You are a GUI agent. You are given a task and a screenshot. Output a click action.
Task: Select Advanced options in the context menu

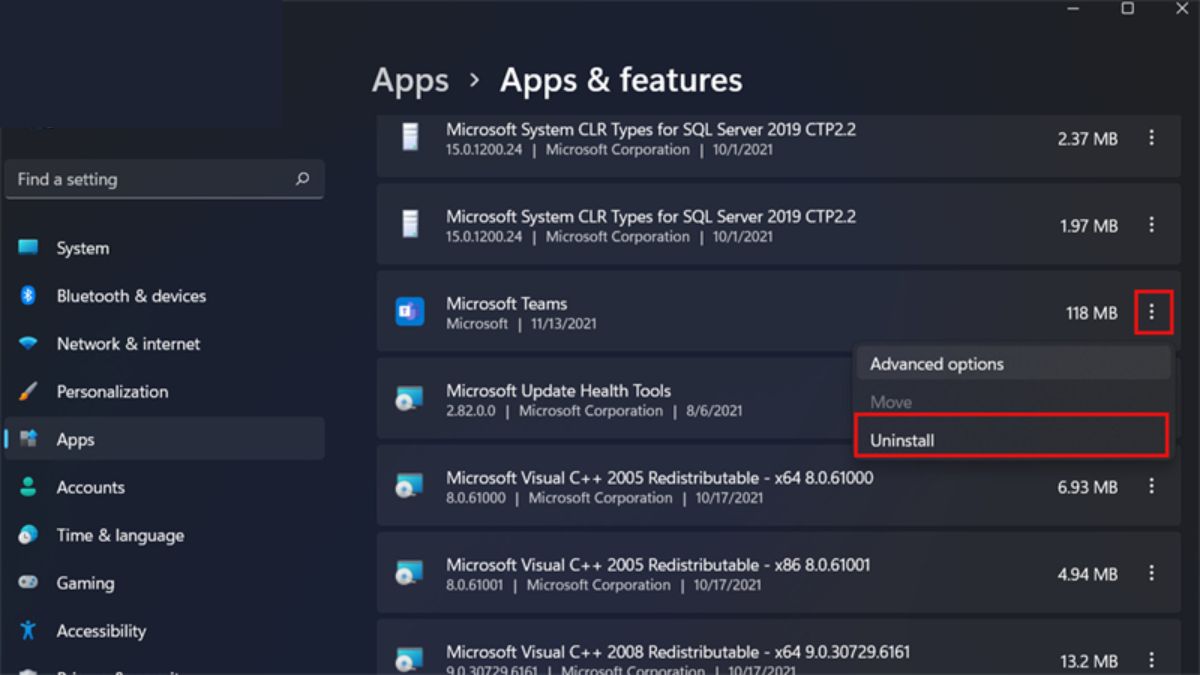click(x=1010, y=364)
